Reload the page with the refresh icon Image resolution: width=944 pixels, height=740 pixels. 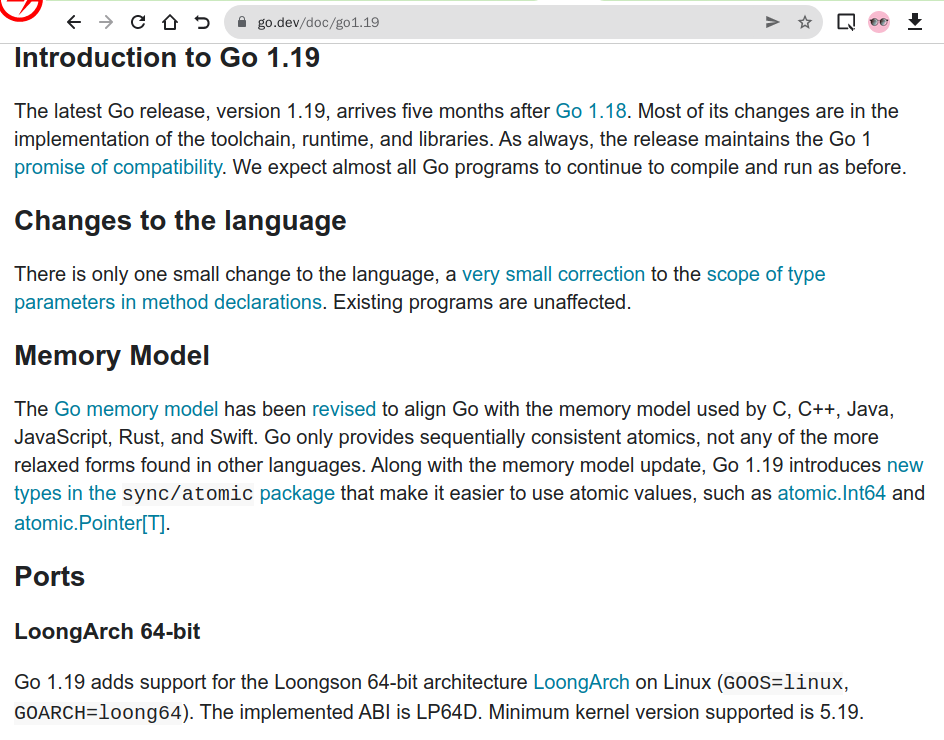138,22
